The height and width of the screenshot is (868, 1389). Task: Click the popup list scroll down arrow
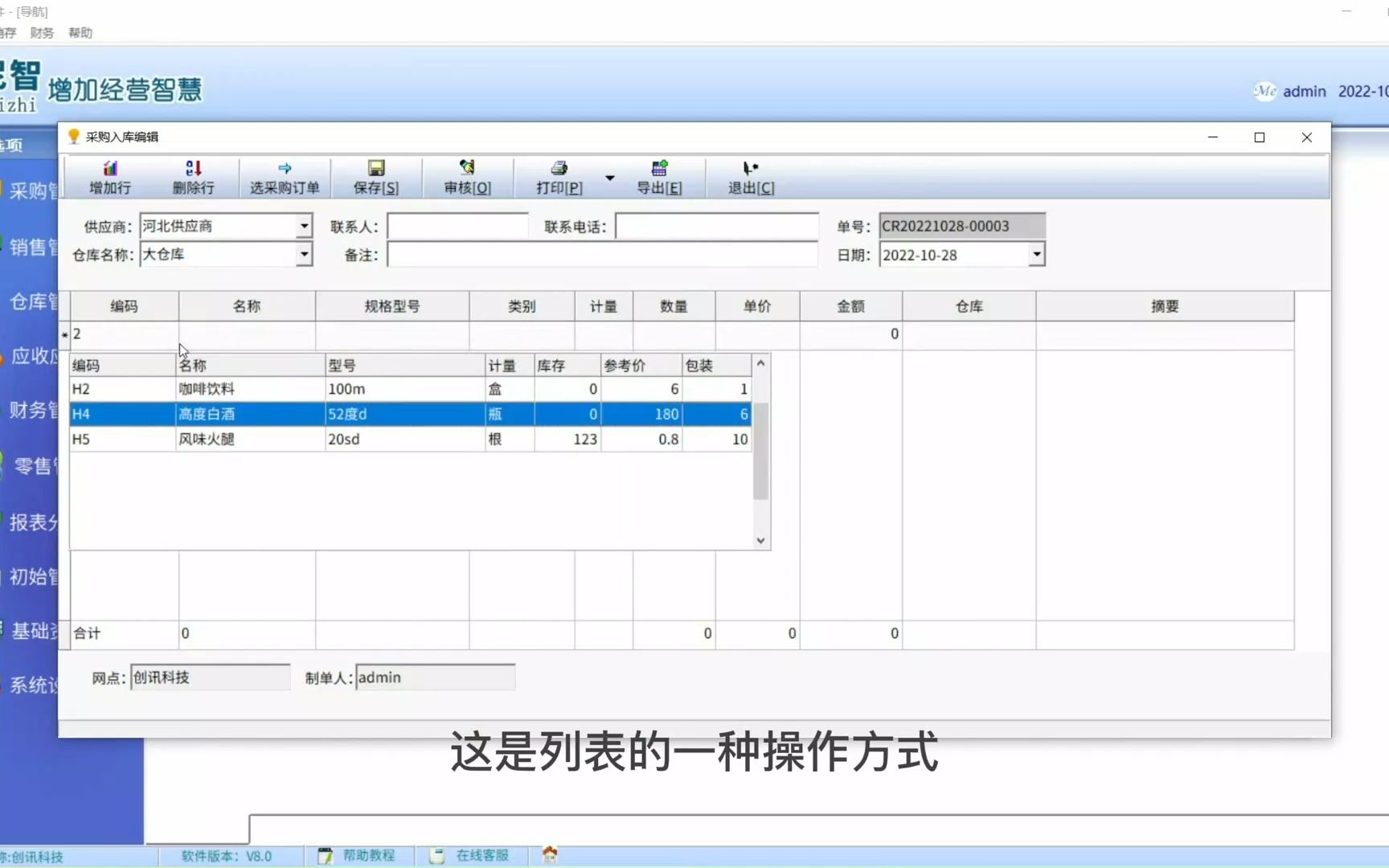pos(760,541)
